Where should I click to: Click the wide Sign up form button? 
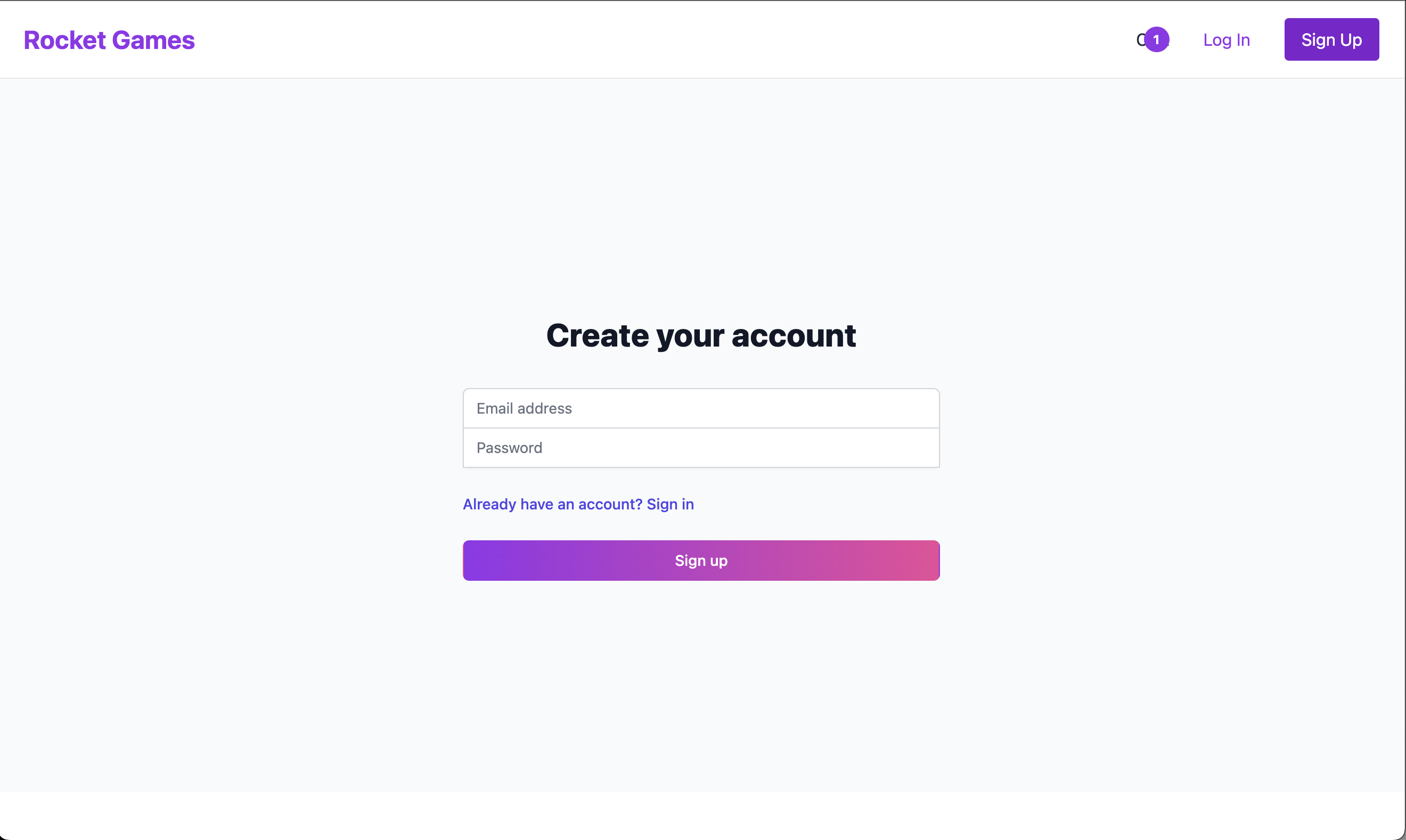point(701,561)
